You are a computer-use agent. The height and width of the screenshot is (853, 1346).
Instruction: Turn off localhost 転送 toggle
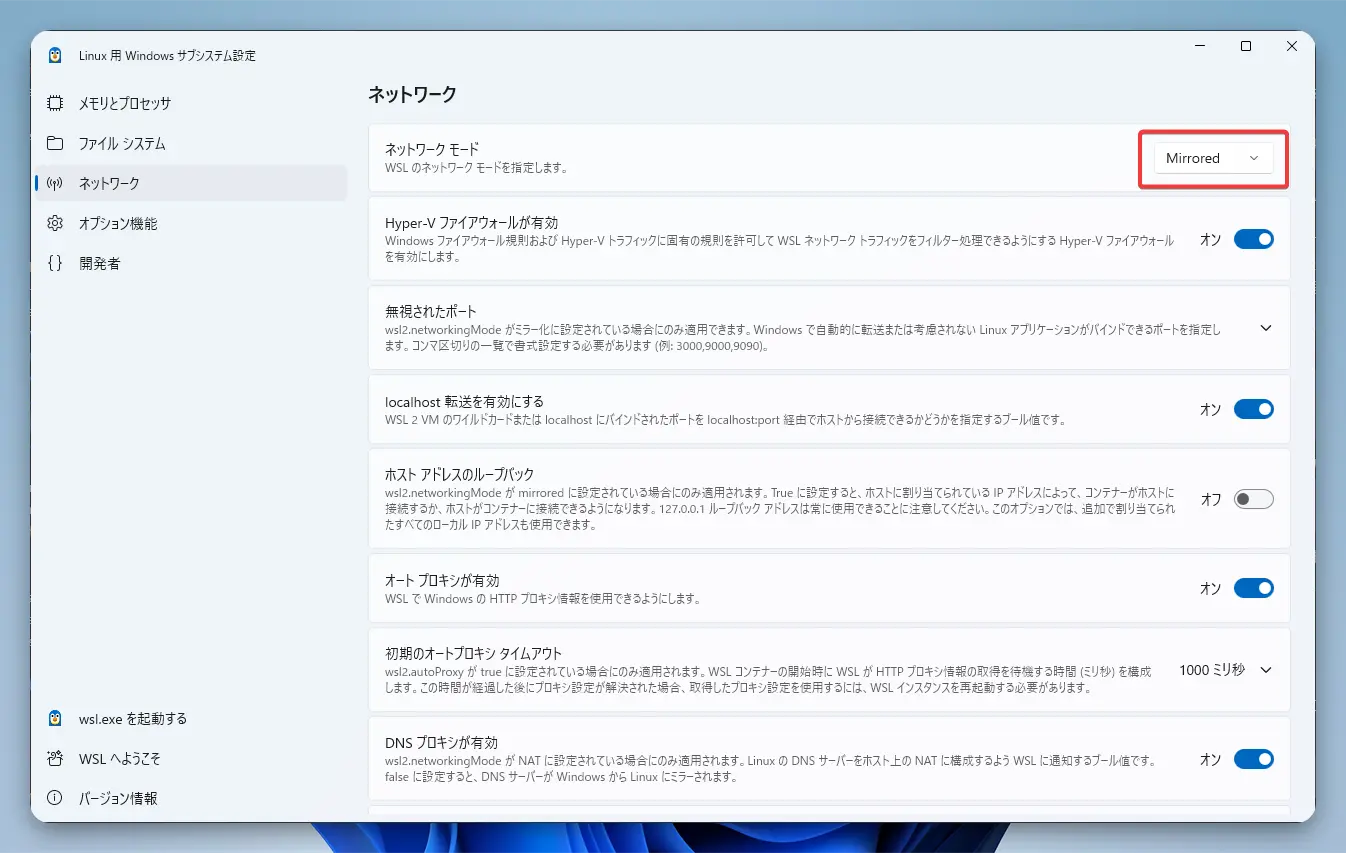(x=1253, y=409)
